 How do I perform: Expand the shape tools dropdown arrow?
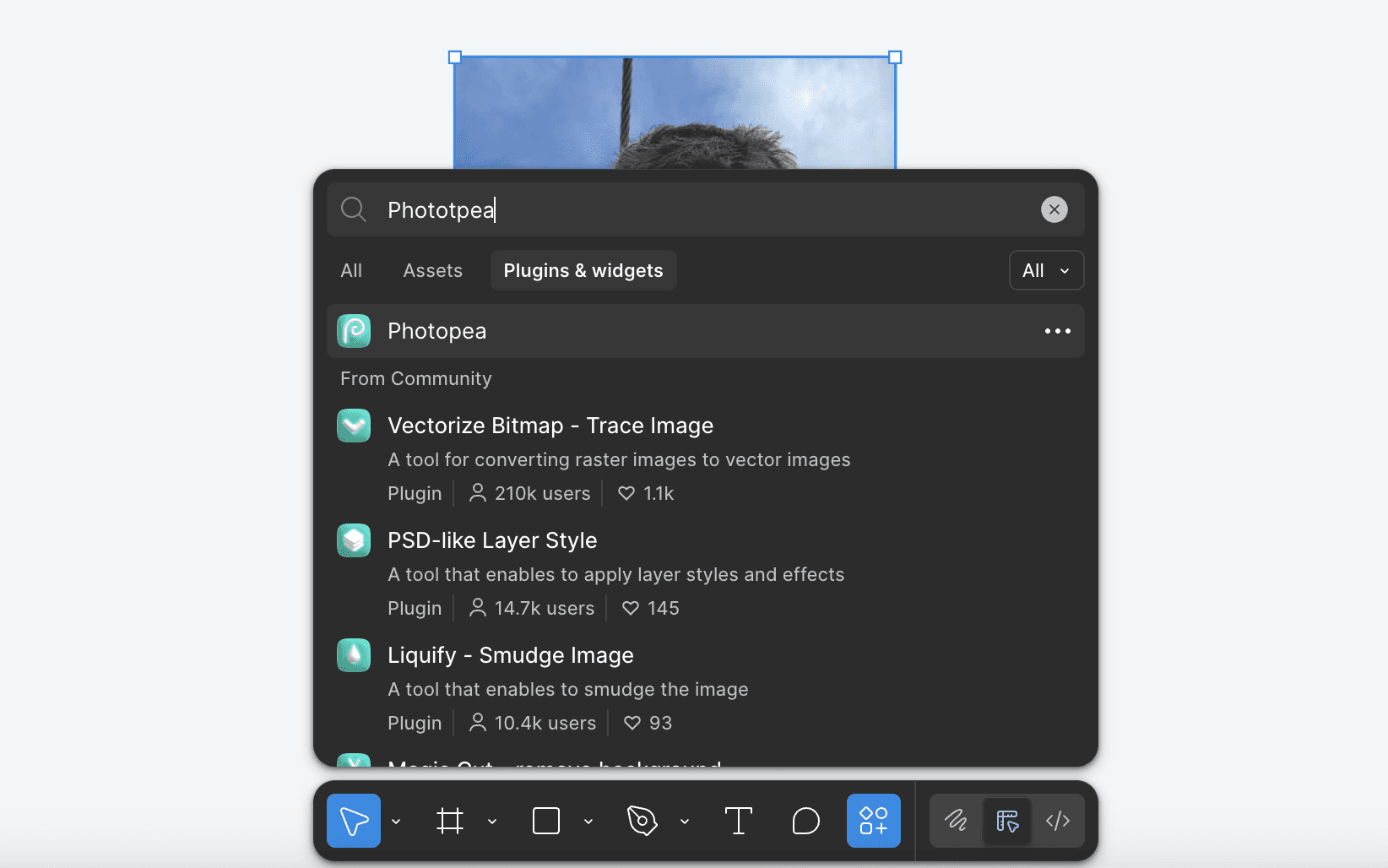tap(588, 821)
